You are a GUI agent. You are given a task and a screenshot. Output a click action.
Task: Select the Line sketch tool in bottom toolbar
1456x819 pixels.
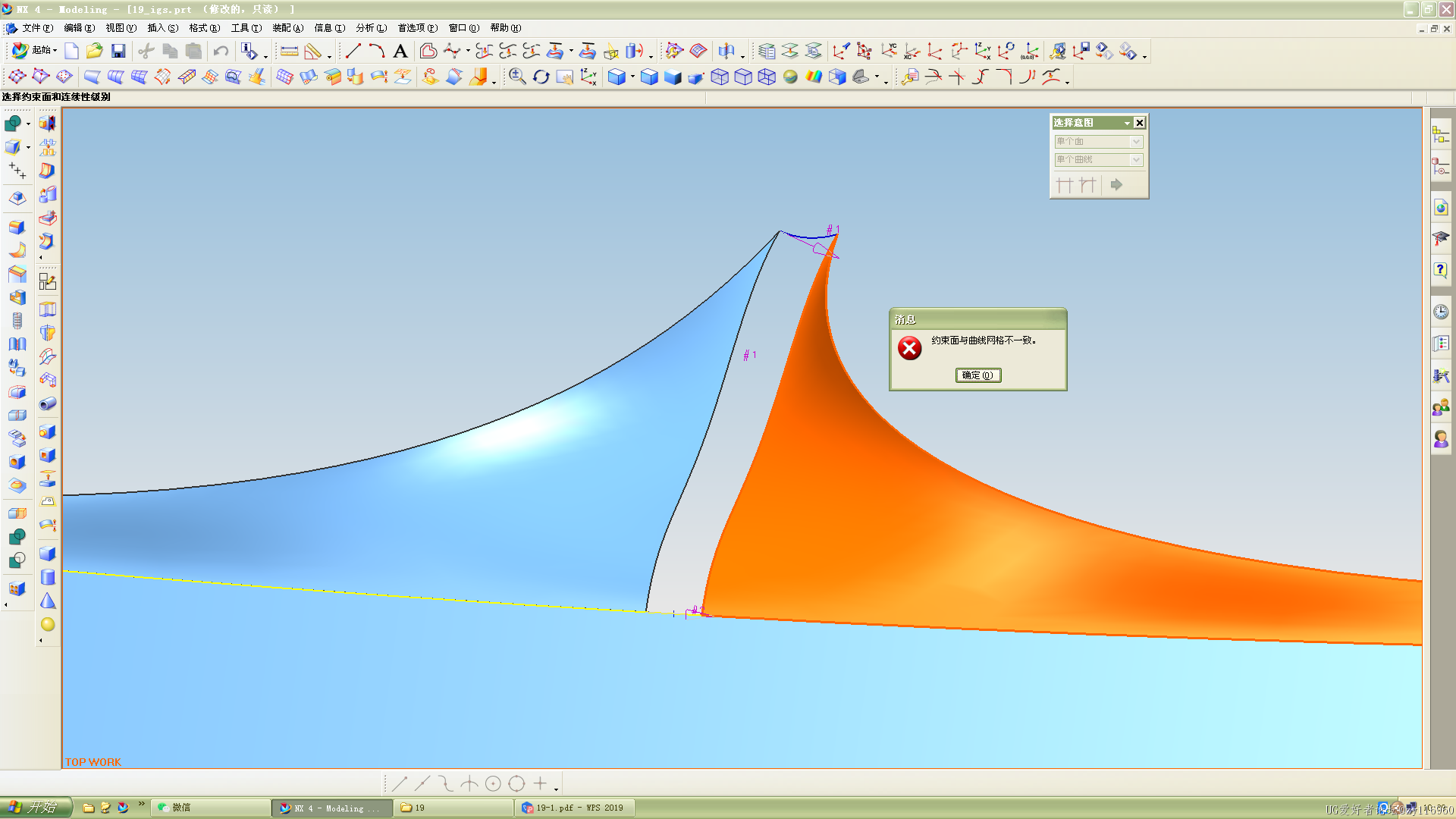coord(400,783)
